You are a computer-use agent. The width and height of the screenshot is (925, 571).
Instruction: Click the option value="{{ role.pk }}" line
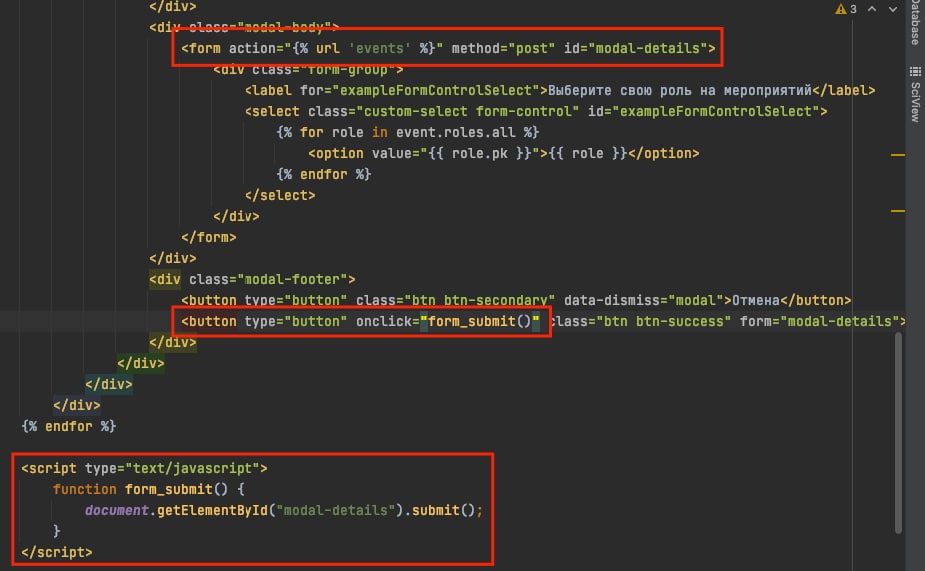click(x=504, y=153)
